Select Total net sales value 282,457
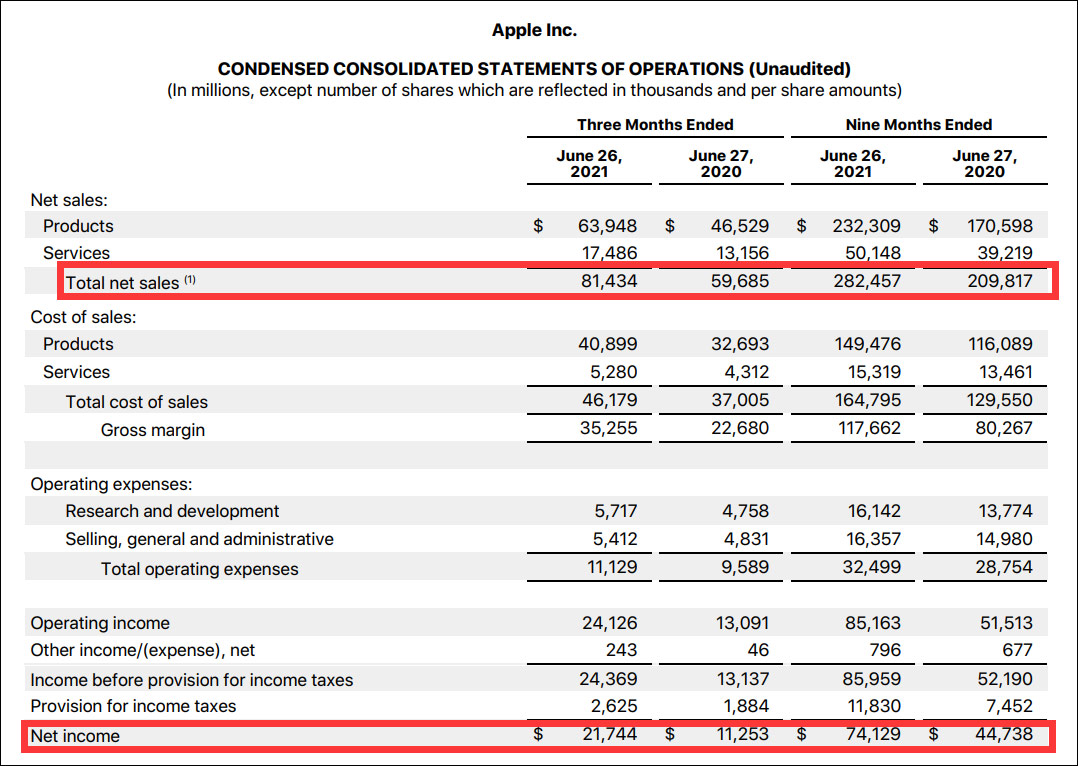 (867, 281)
